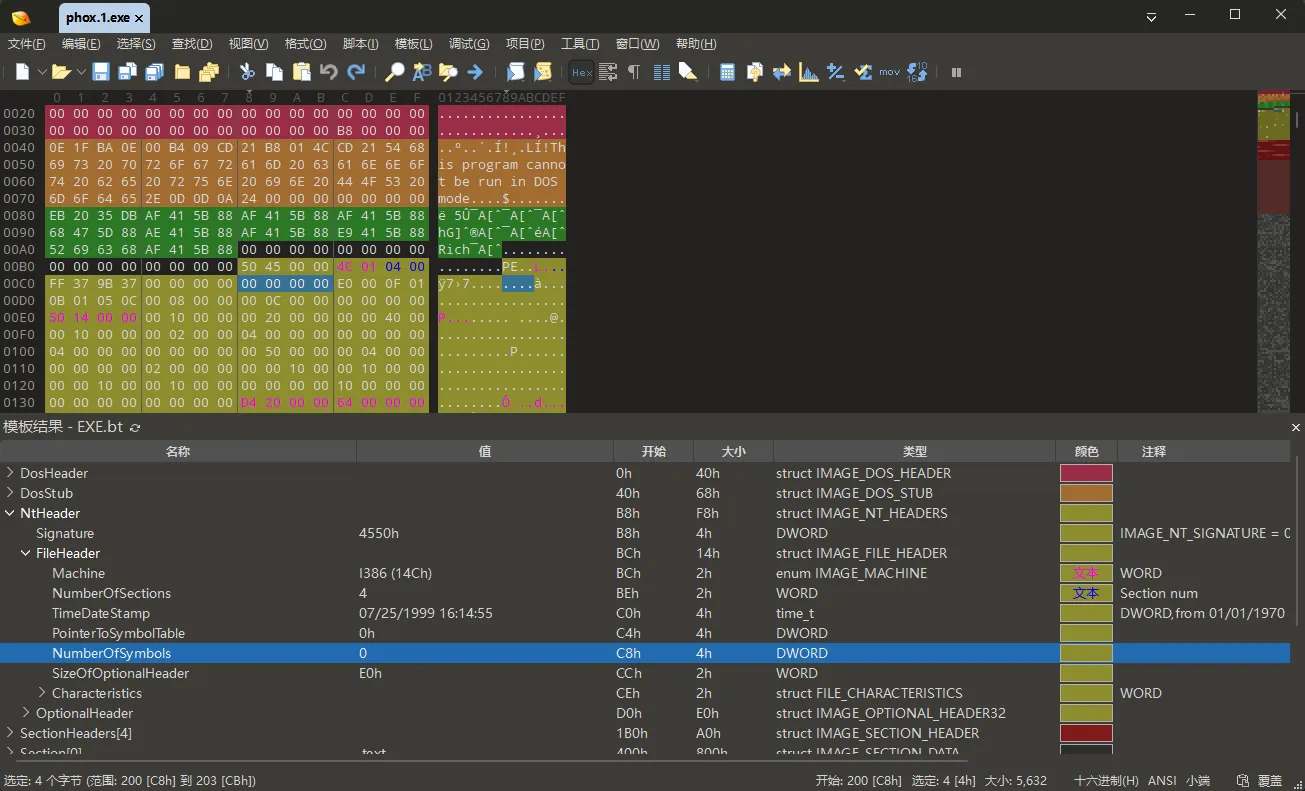Open the Calculator tool icon
1305x791 pixels.
coord(727,72)
